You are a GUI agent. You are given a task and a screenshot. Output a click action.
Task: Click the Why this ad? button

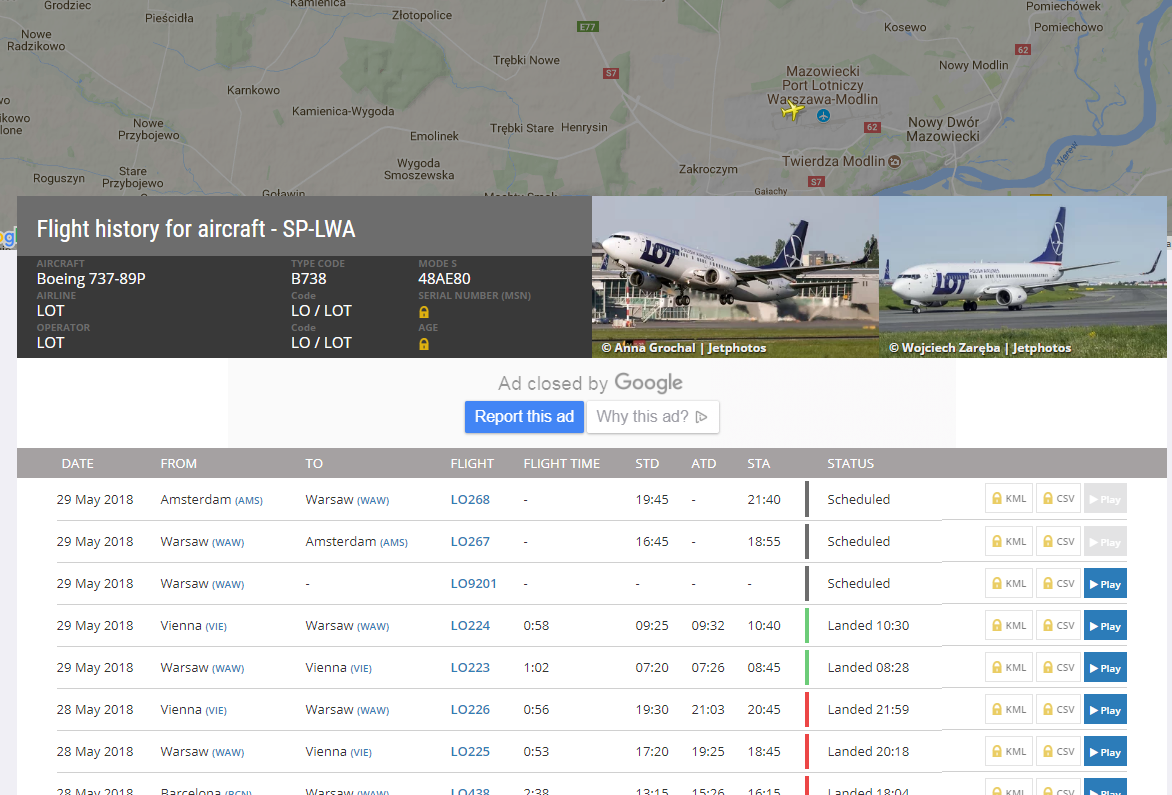653,417
